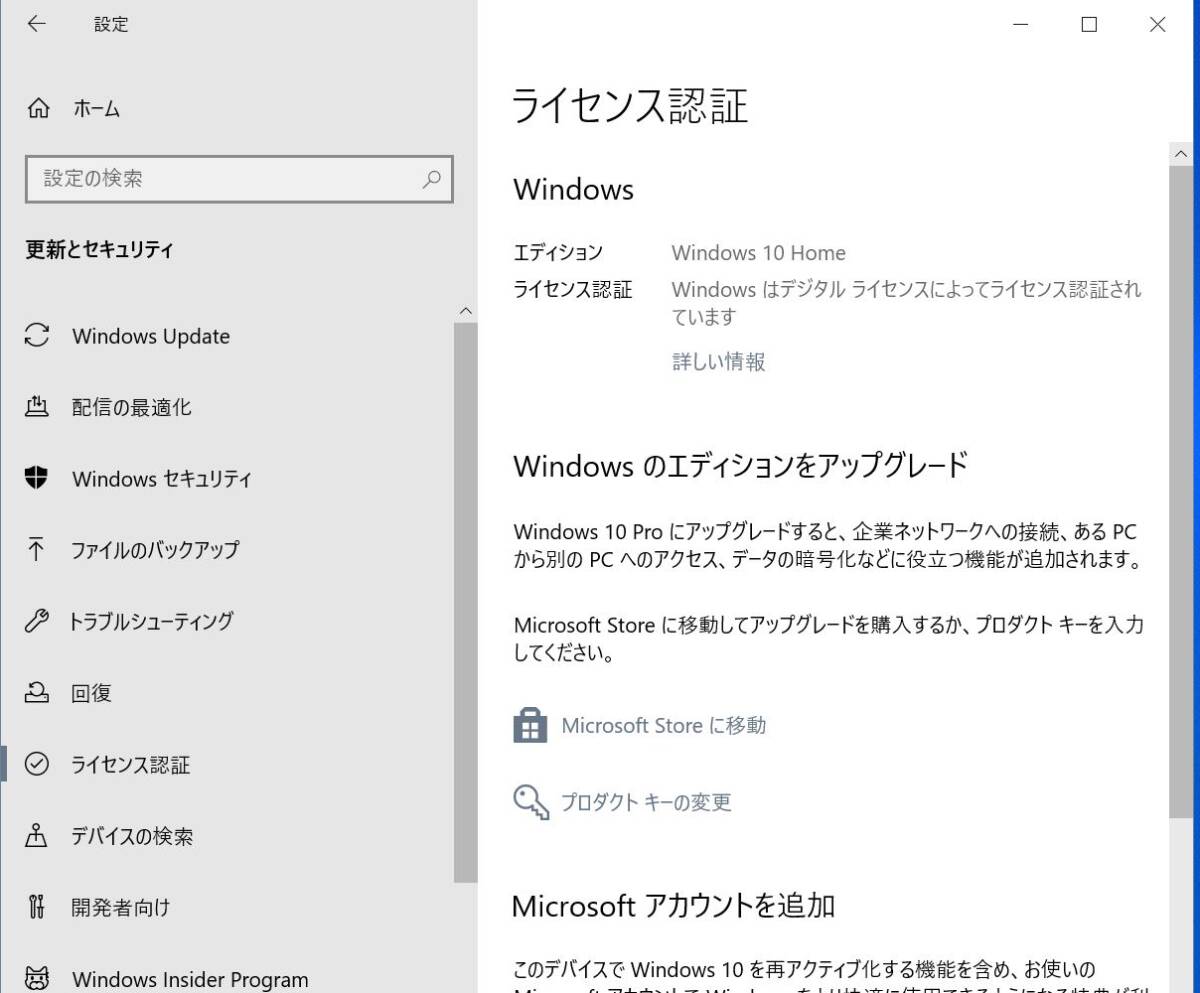Focus the 設定の検索 search box
Screen dimensions: 1200x993
pyautogui.click(x=239, y=179)
